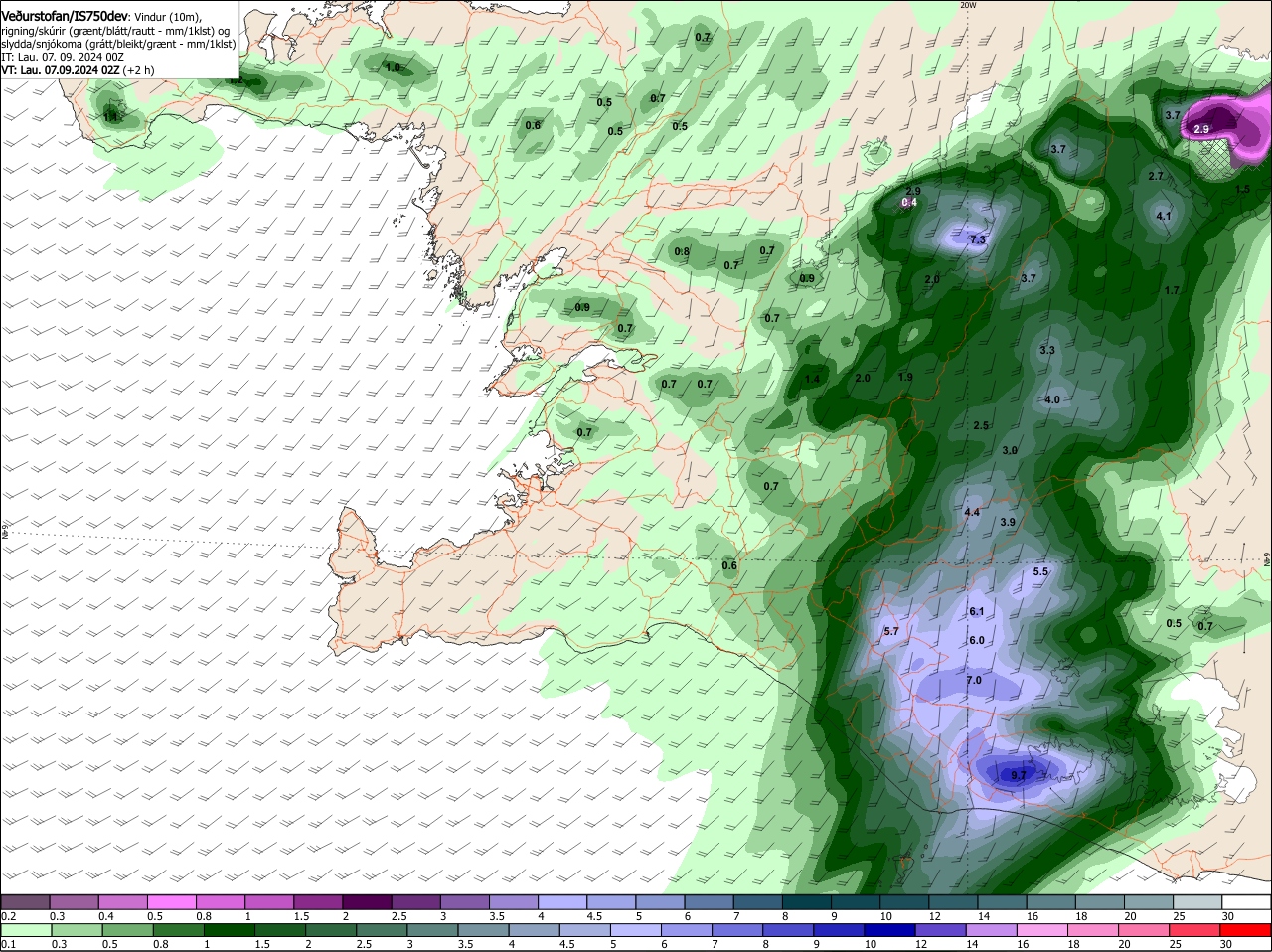Viewport: 1272px width, 952px height.
Task: Select the 3.0 value label
Action: [1010, 451]
